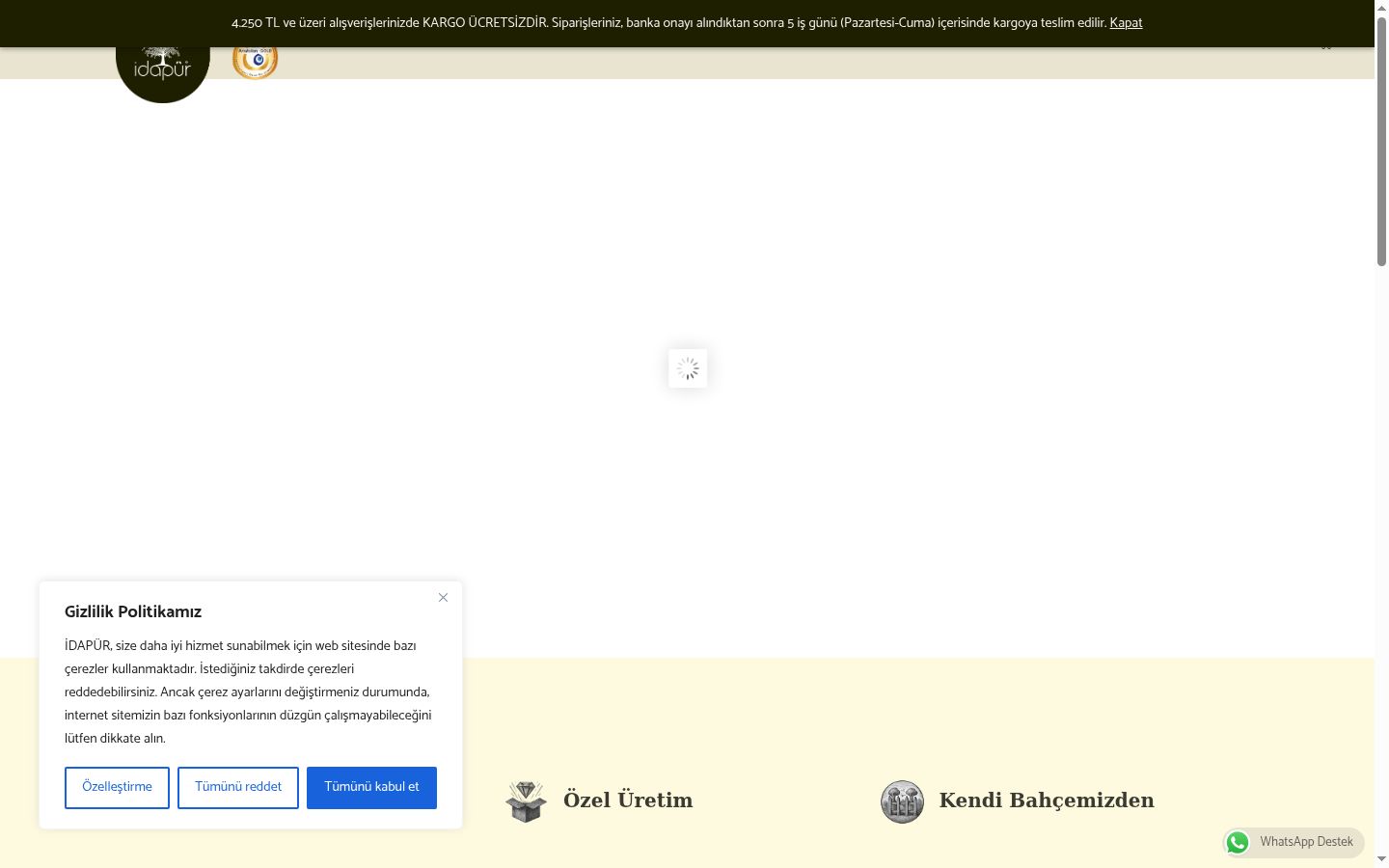Click the Özel Üretim diamond box icon

point(526,801)
